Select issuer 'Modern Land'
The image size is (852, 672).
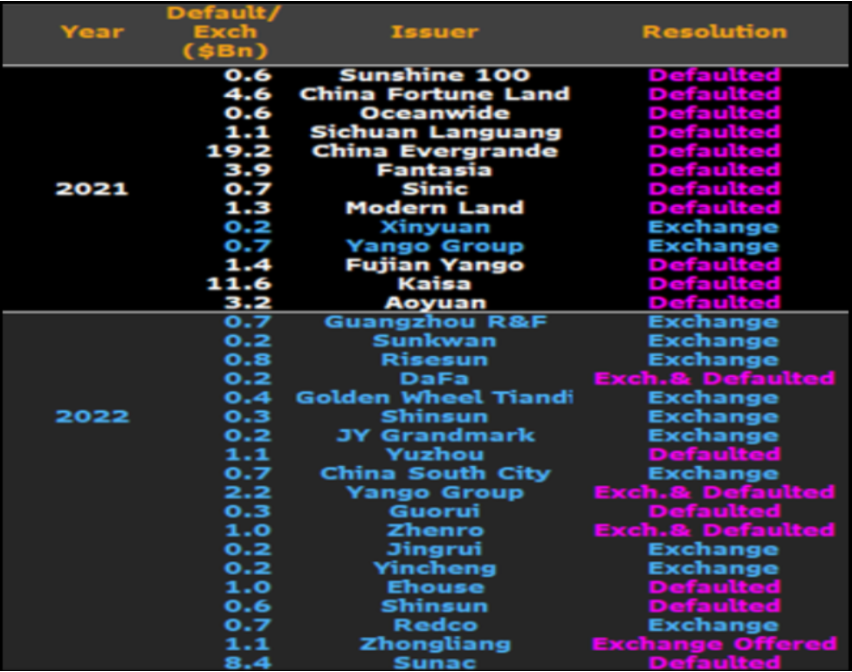coord(434,208)
